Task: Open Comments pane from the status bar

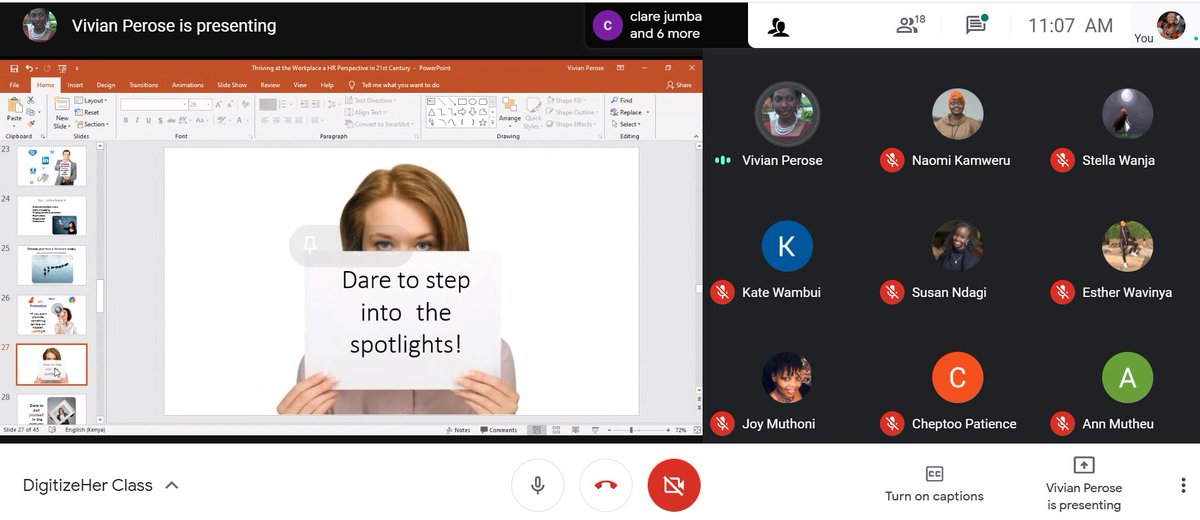Action: (499, 430)
